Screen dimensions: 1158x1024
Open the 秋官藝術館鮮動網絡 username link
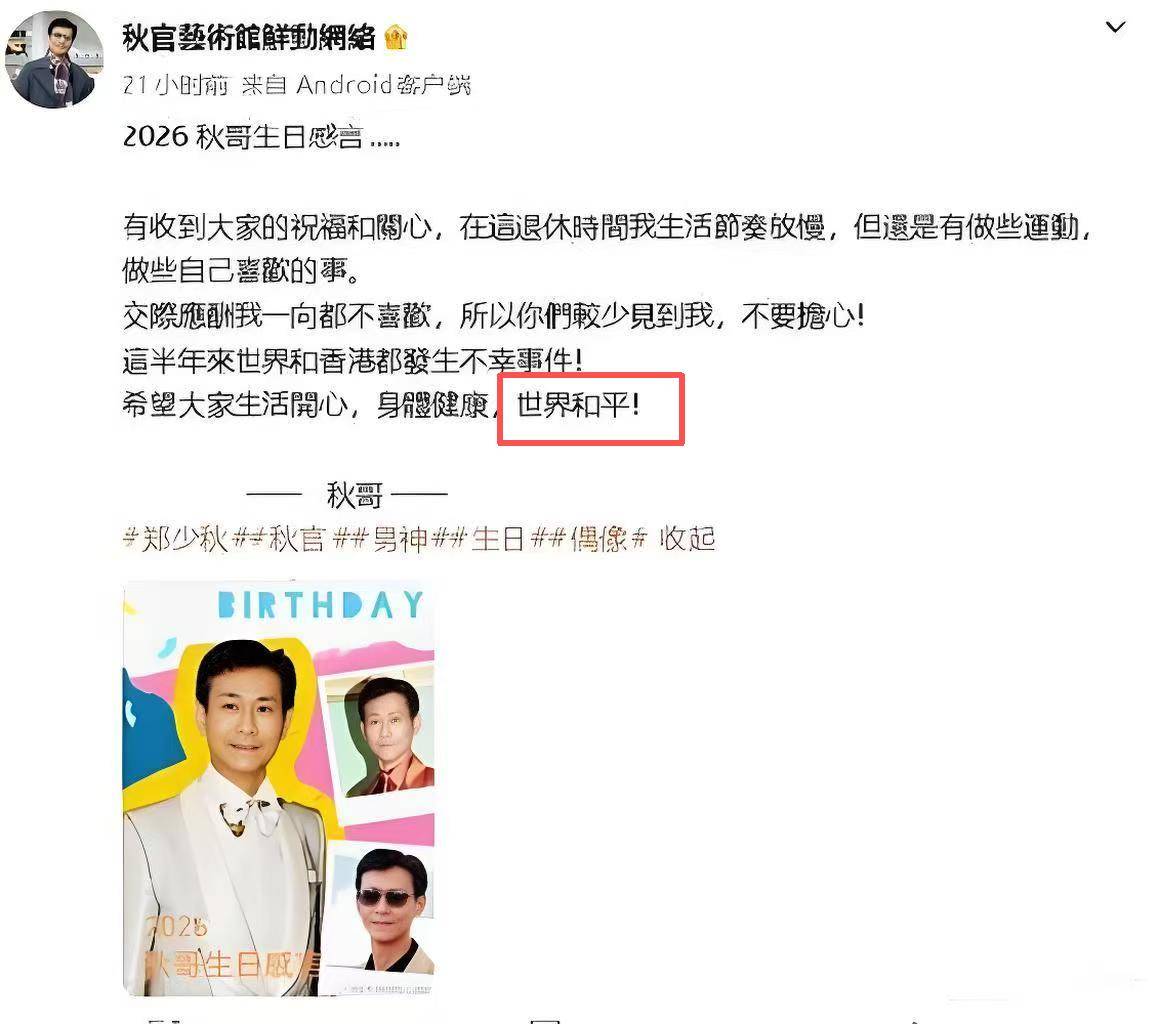249,37
